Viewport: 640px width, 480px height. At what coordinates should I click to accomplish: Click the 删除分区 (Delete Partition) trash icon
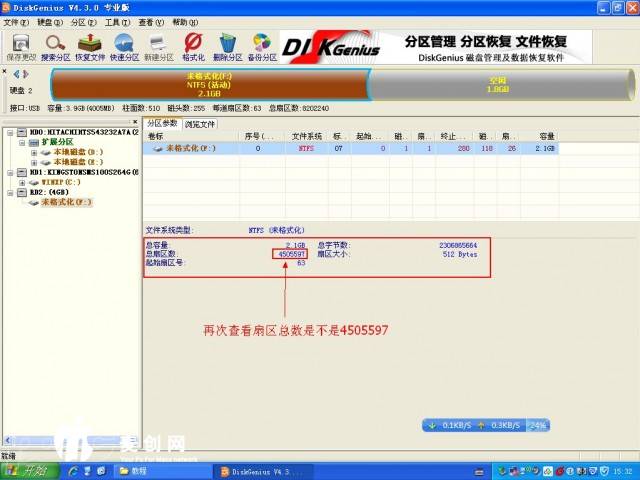228,44
